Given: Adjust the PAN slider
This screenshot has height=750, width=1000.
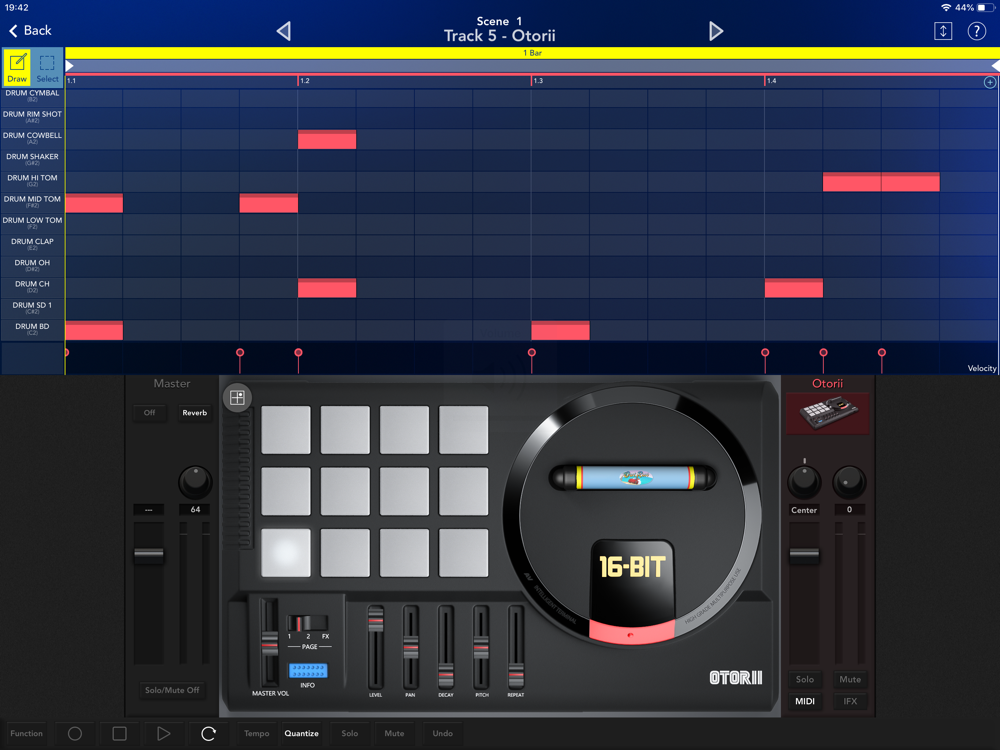Looking at the screenshot, I should pos(411,646).
